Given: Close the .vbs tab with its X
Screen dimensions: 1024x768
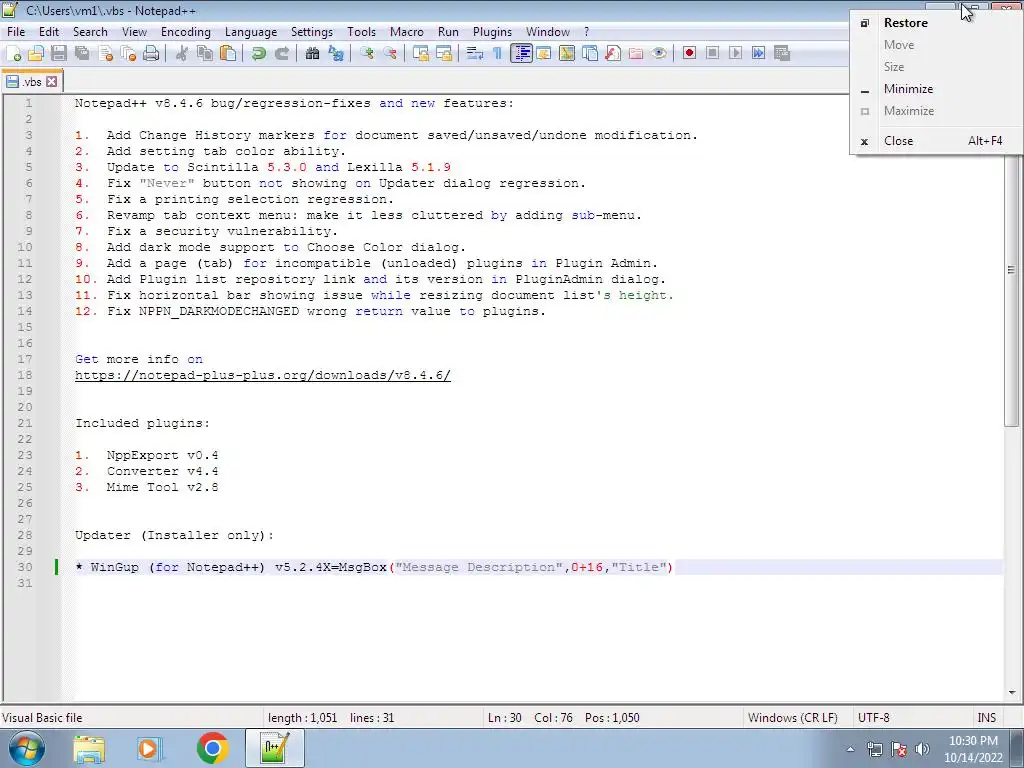Looking at the screenshot, I should coord(51,82).
